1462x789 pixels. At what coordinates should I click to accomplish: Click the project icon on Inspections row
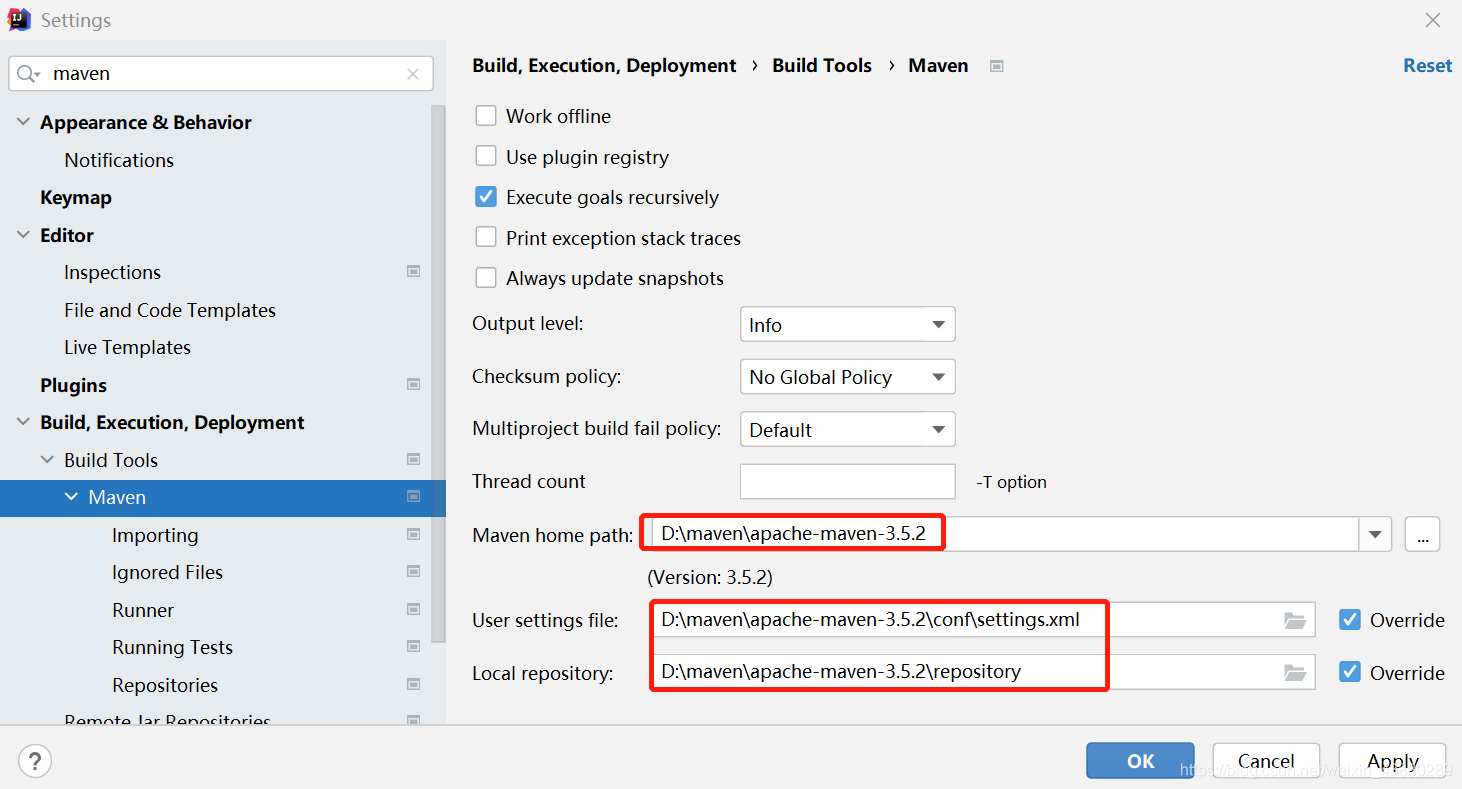point(413,272)
